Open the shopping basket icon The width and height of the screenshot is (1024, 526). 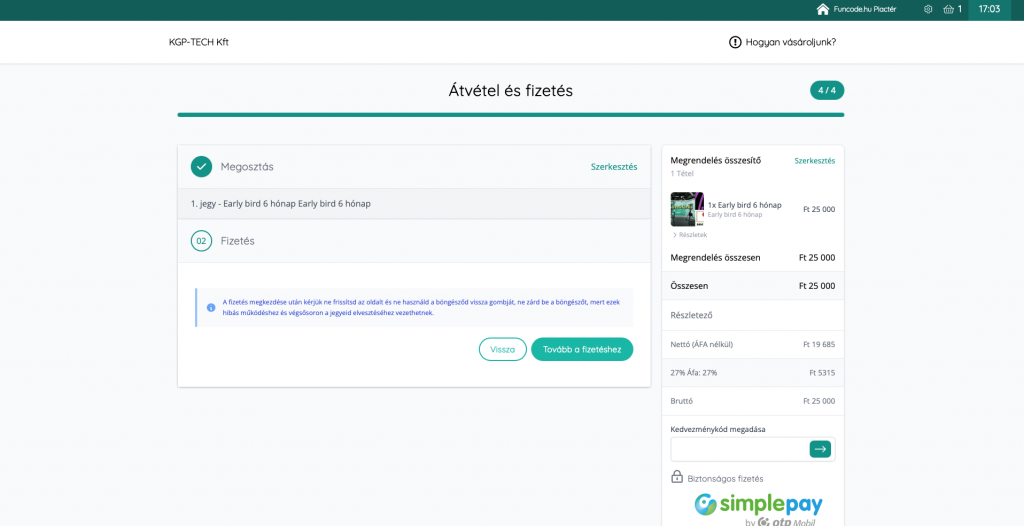[948, 9]
